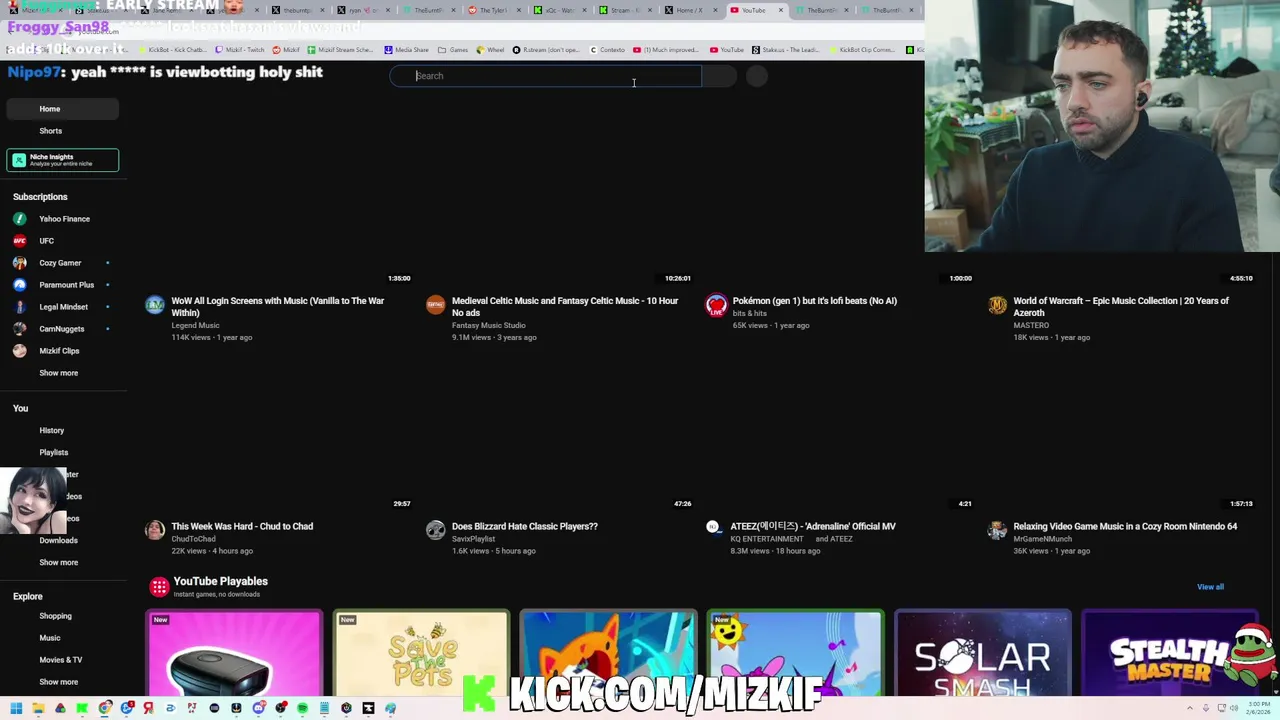Click the Legal Mindset channel avatar
The width and height of the screenshot is (1280, 720).
pyautogui.click(x=19, y=307)
